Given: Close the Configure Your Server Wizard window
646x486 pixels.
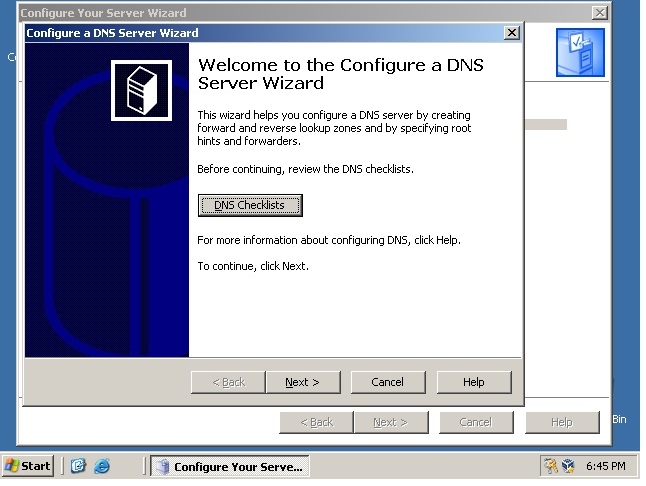Looking at the screenshot, I should pos(599,13).
